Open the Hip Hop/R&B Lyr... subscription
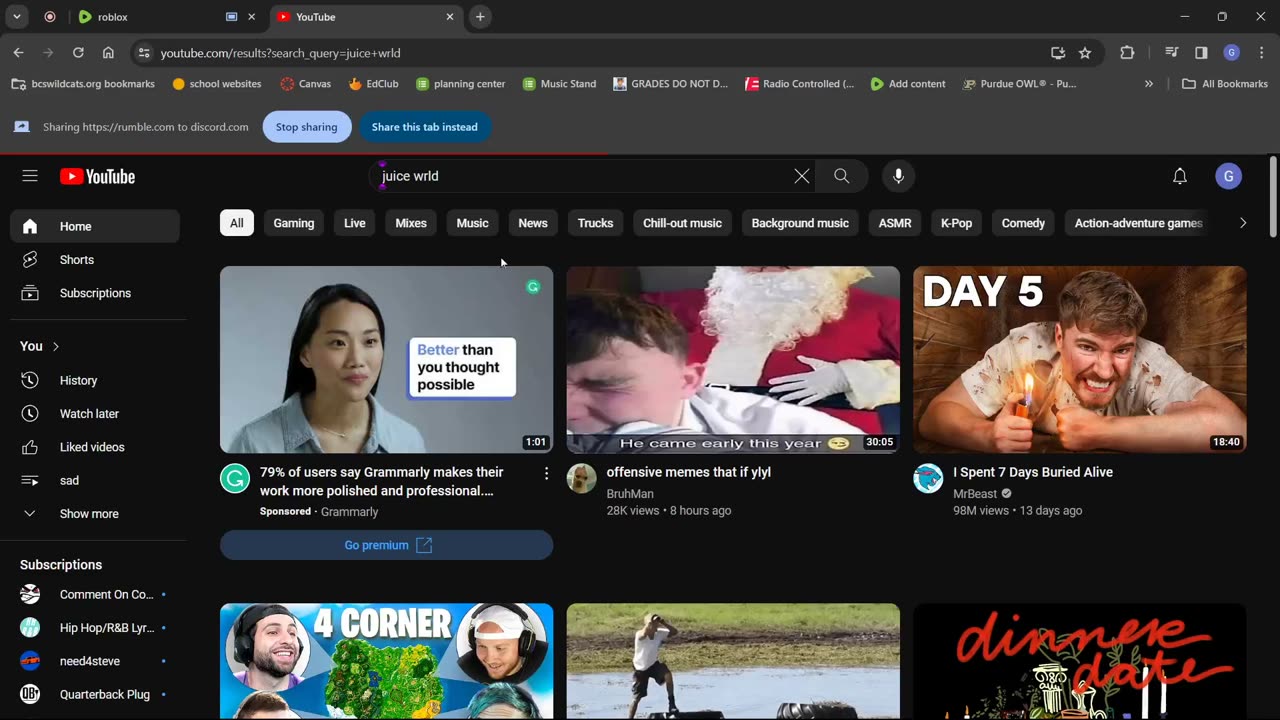Image resolution: width=1280 pixels, height=720 pixels. [x=98, y=628]
